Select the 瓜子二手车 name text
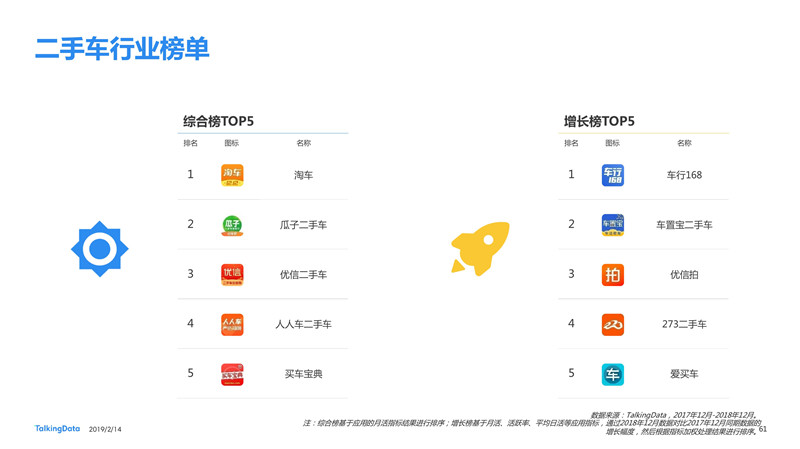800x449 pixels. click(304, 225)
